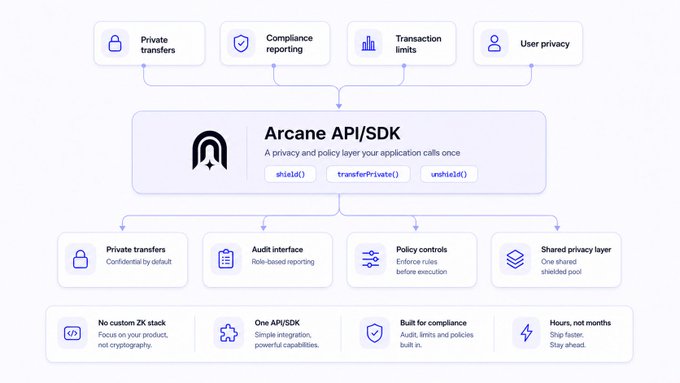Screen dimensions: 680x383
Task: Click the Confidential by default text
Action: (x=139, y=262)
